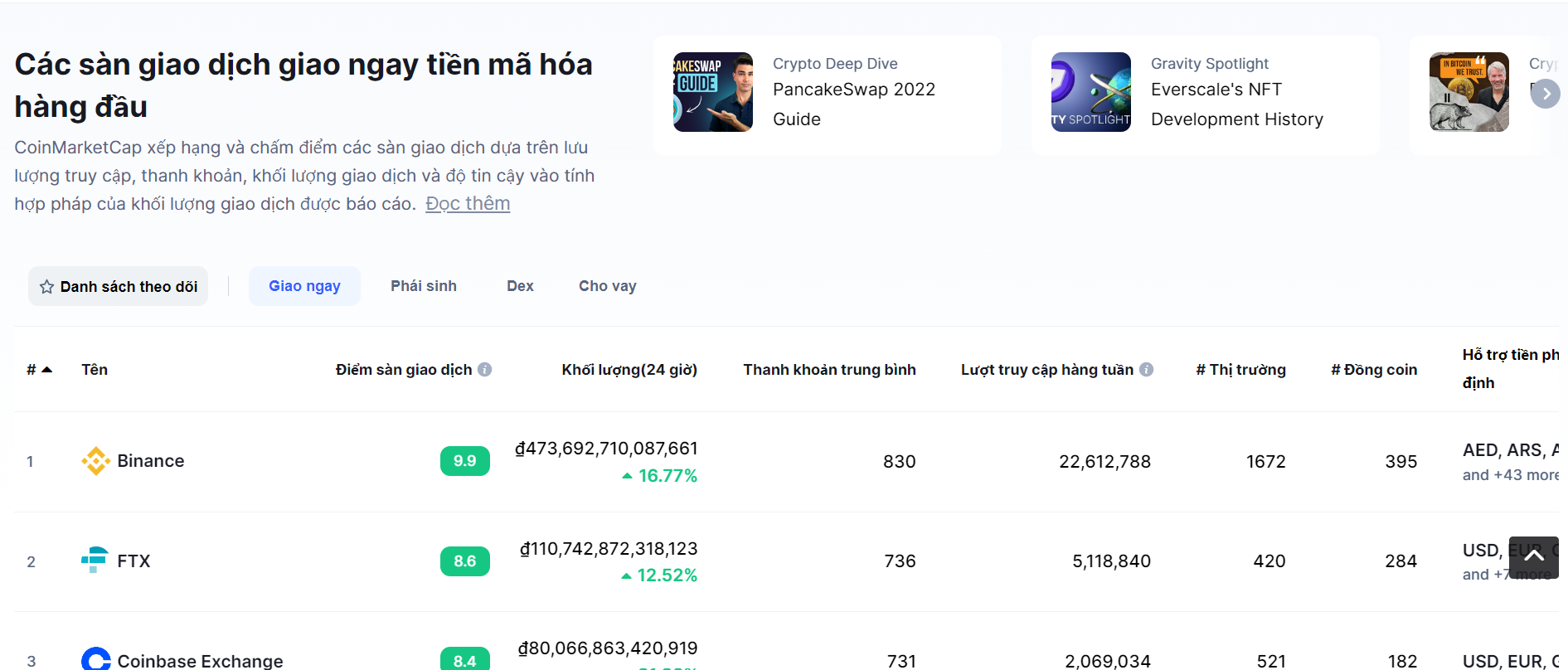
Task: Sort the table by the # rank column
Action: [x=39, y=370]
